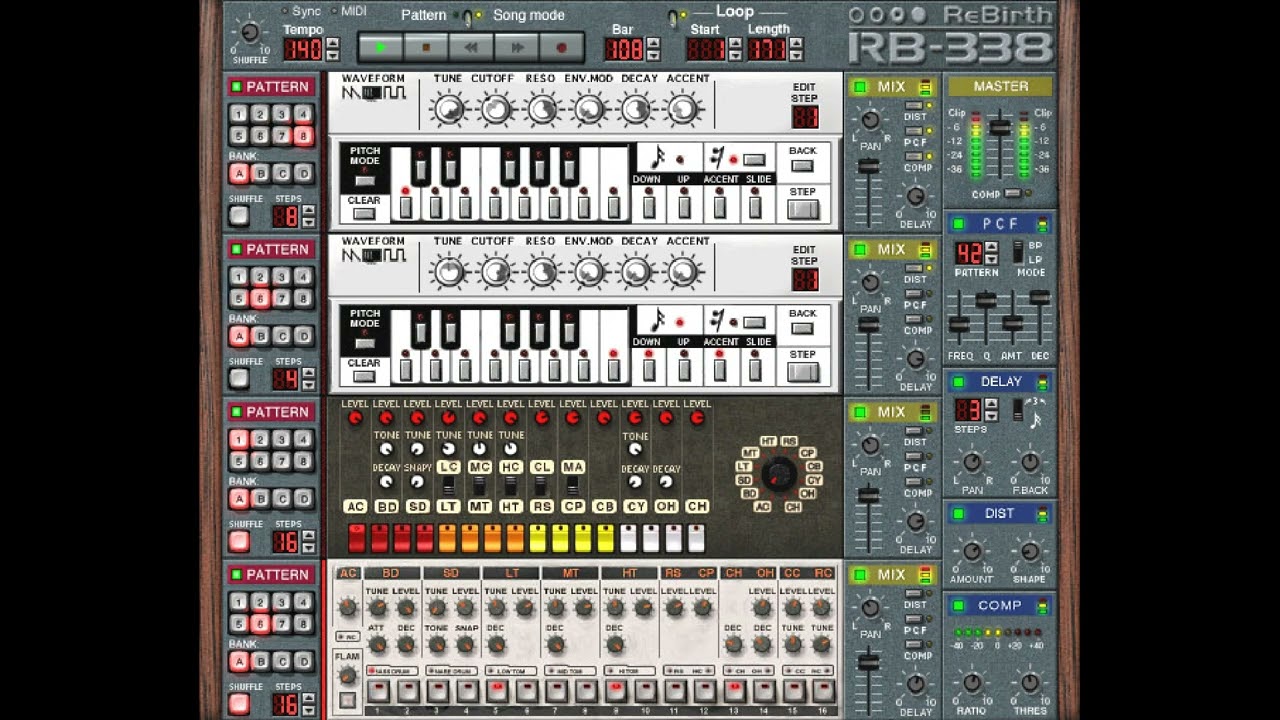
Task: Click the PCF Q slider
Action: [986, 300]
